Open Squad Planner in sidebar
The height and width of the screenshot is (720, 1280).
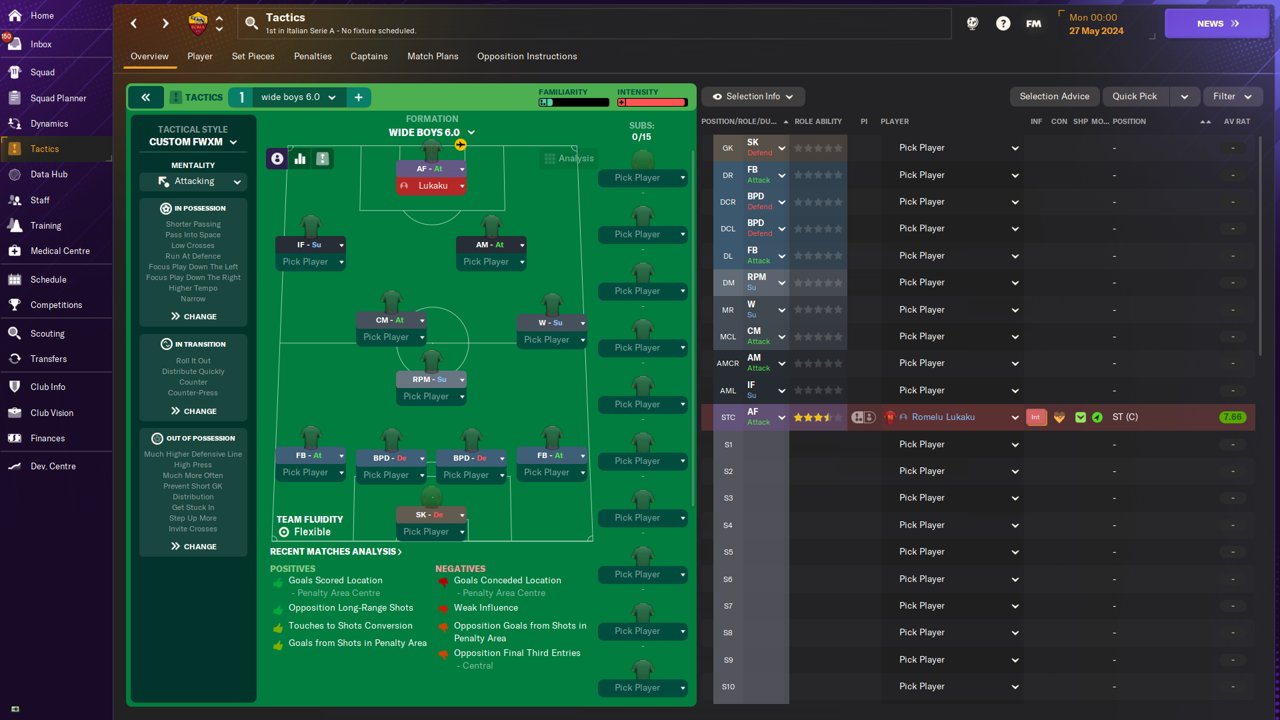click(58, 98)
